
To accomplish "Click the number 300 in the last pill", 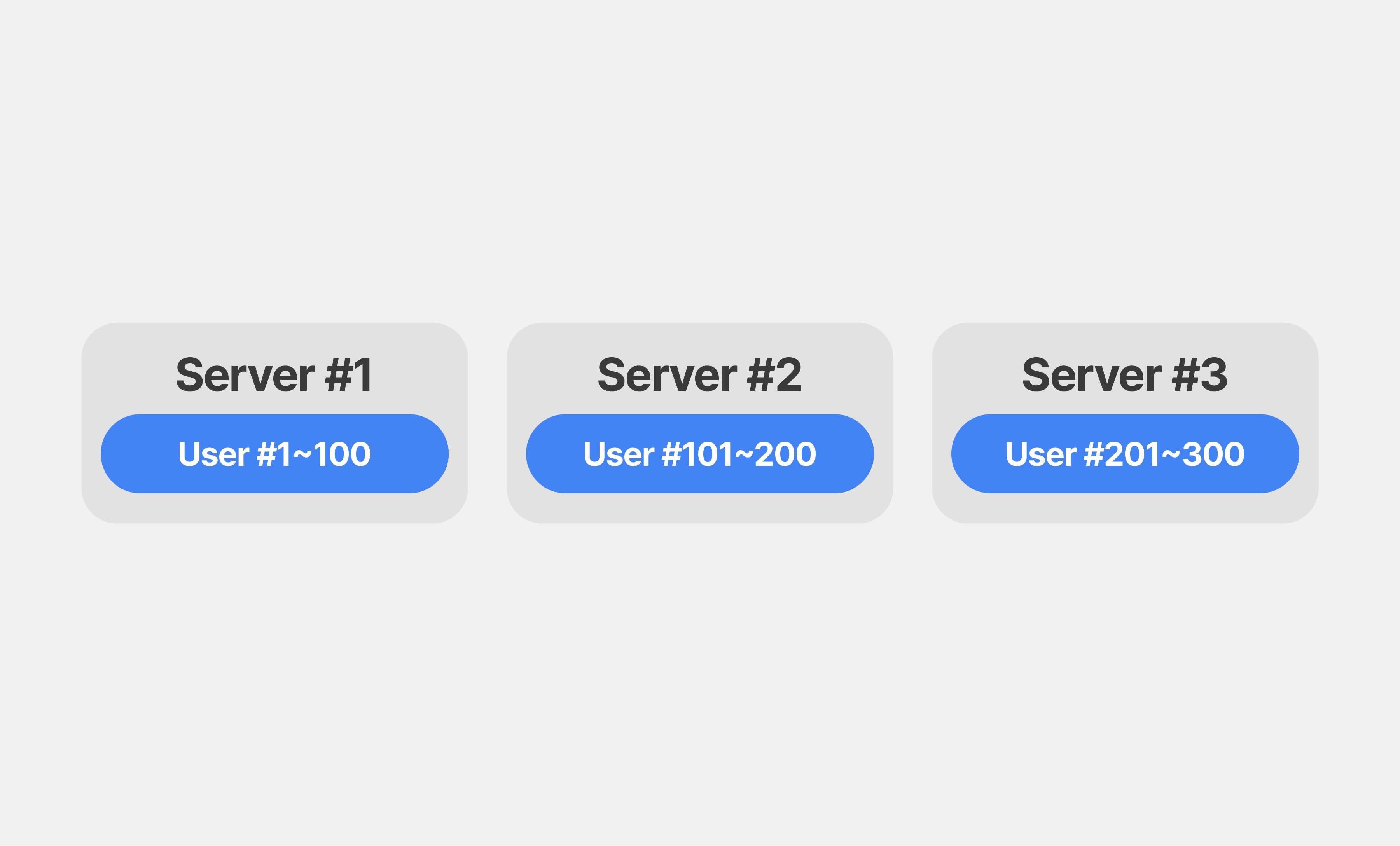I will point(1214,454).
